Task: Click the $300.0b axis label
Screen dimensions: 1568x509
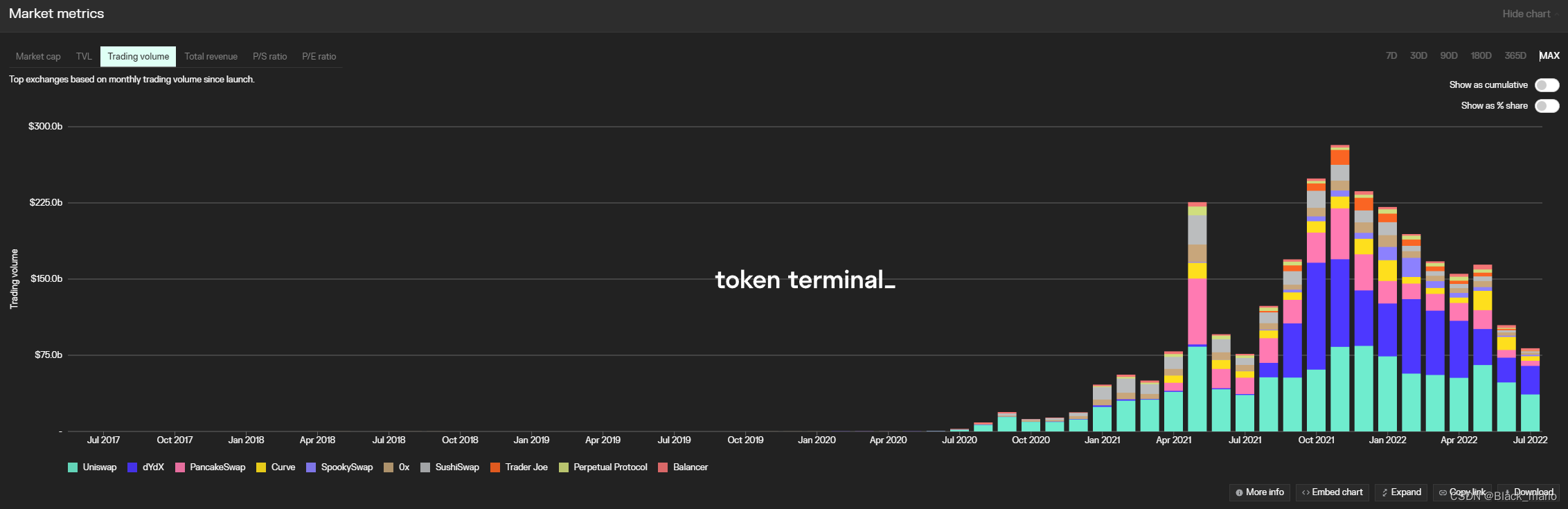Action: (x=45, y=127)
